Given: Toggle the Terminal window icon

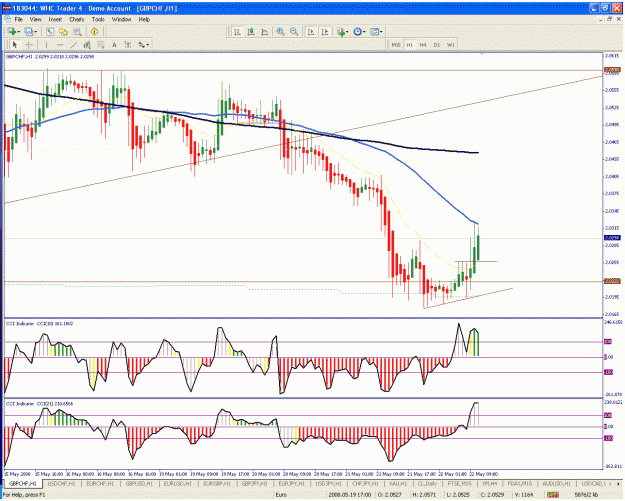Looking at the screenshot, I should (x=77, y=31).
